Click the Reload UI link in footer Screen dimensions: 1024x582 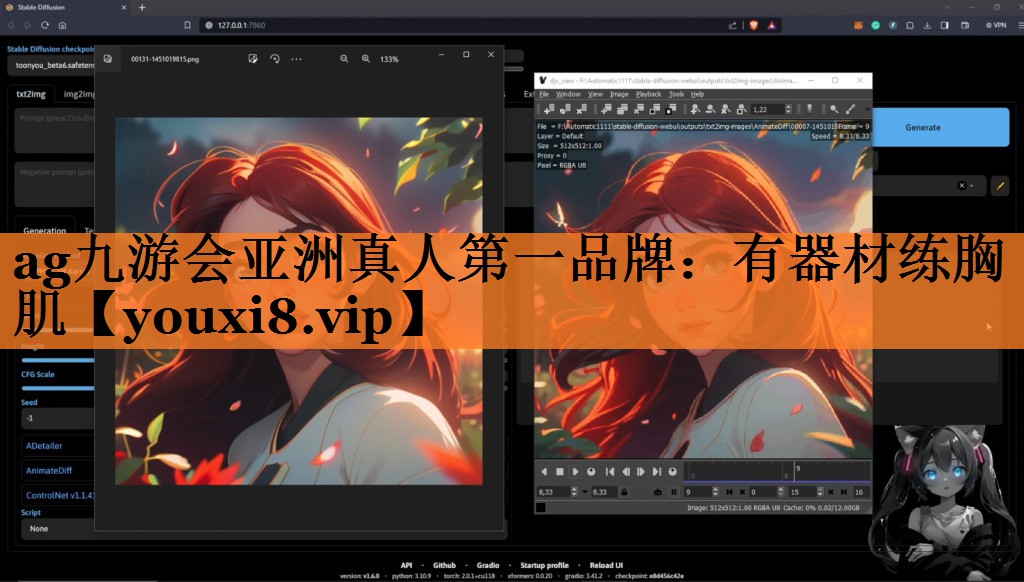pos(606,565)
